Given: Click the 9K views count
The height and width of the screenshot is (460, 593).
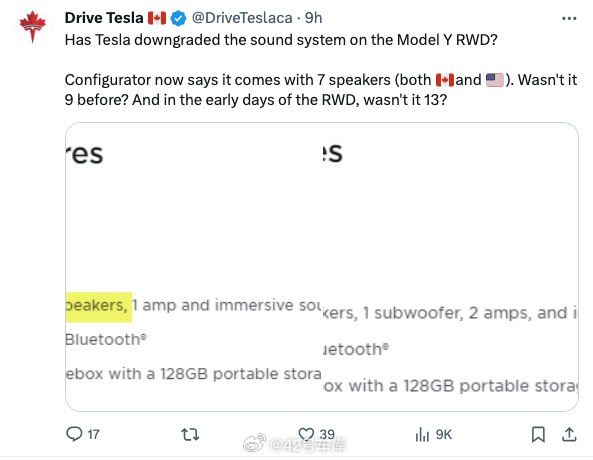Looking at the screenshot, I should [x=444, y=434].
